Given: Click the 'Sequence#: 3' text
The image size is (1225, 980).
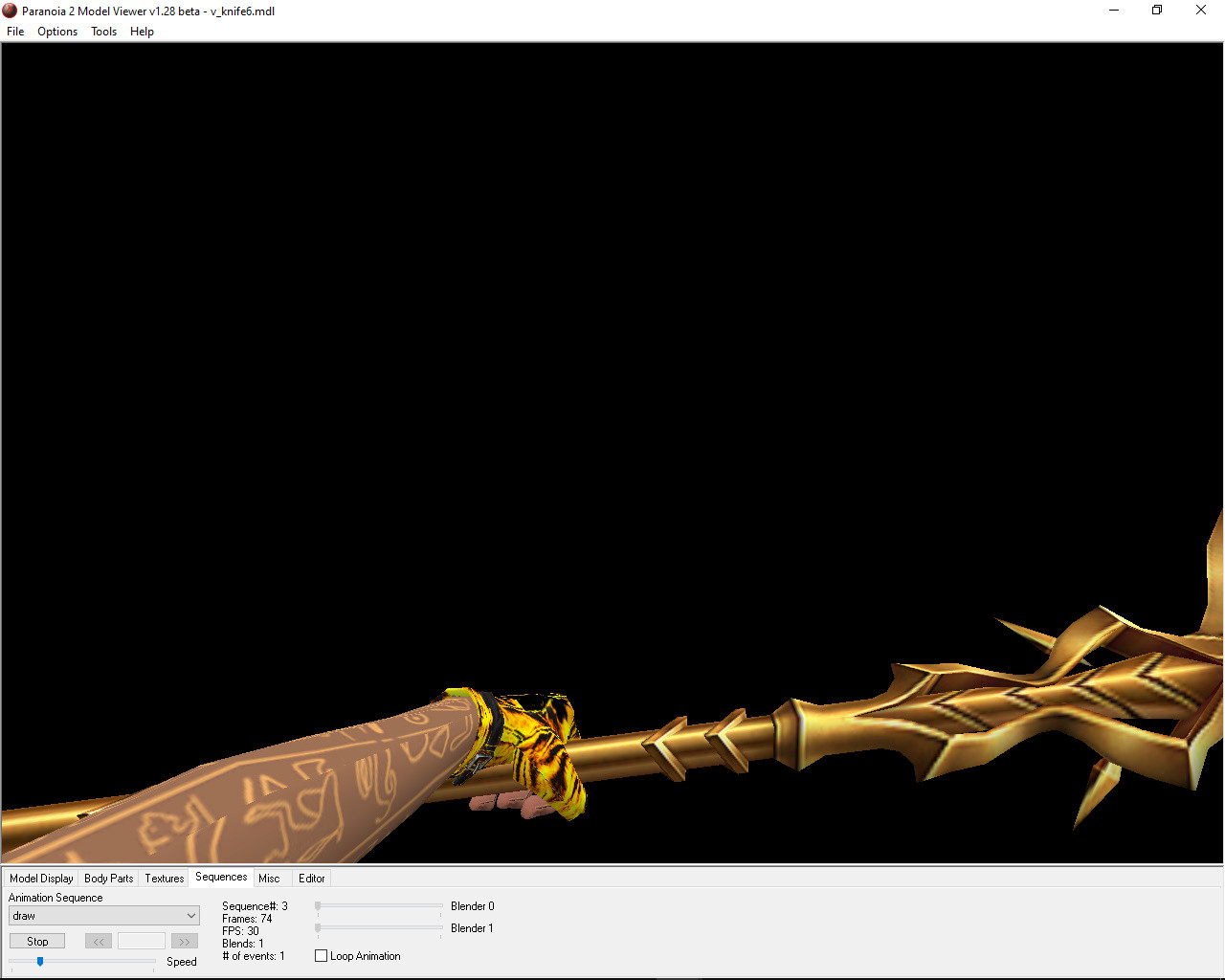Looking at the screenshot, I should click(x=255, y=906).
